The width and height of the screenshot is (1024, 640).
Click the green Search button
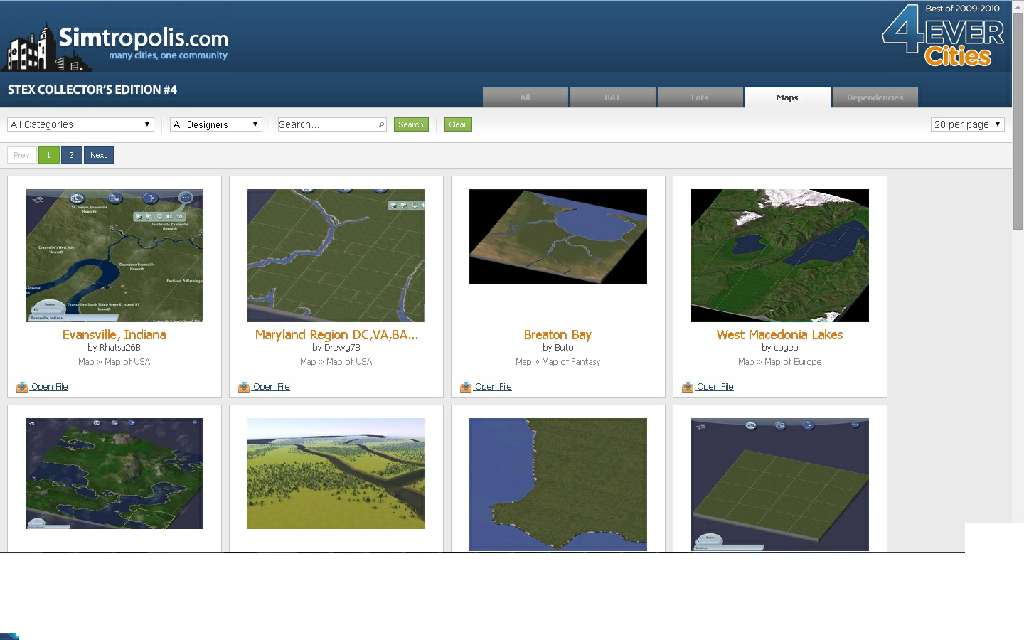411,124
